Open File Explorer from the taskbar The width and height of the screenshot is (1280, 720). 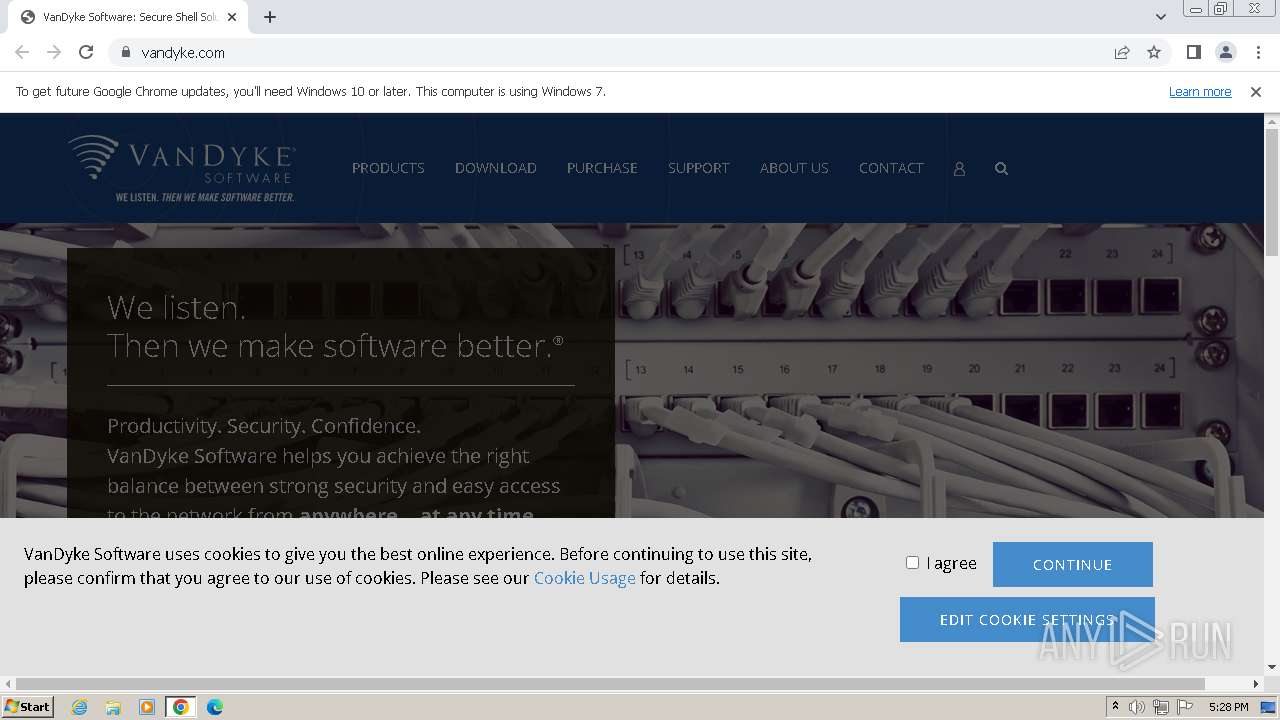point(113,707)
